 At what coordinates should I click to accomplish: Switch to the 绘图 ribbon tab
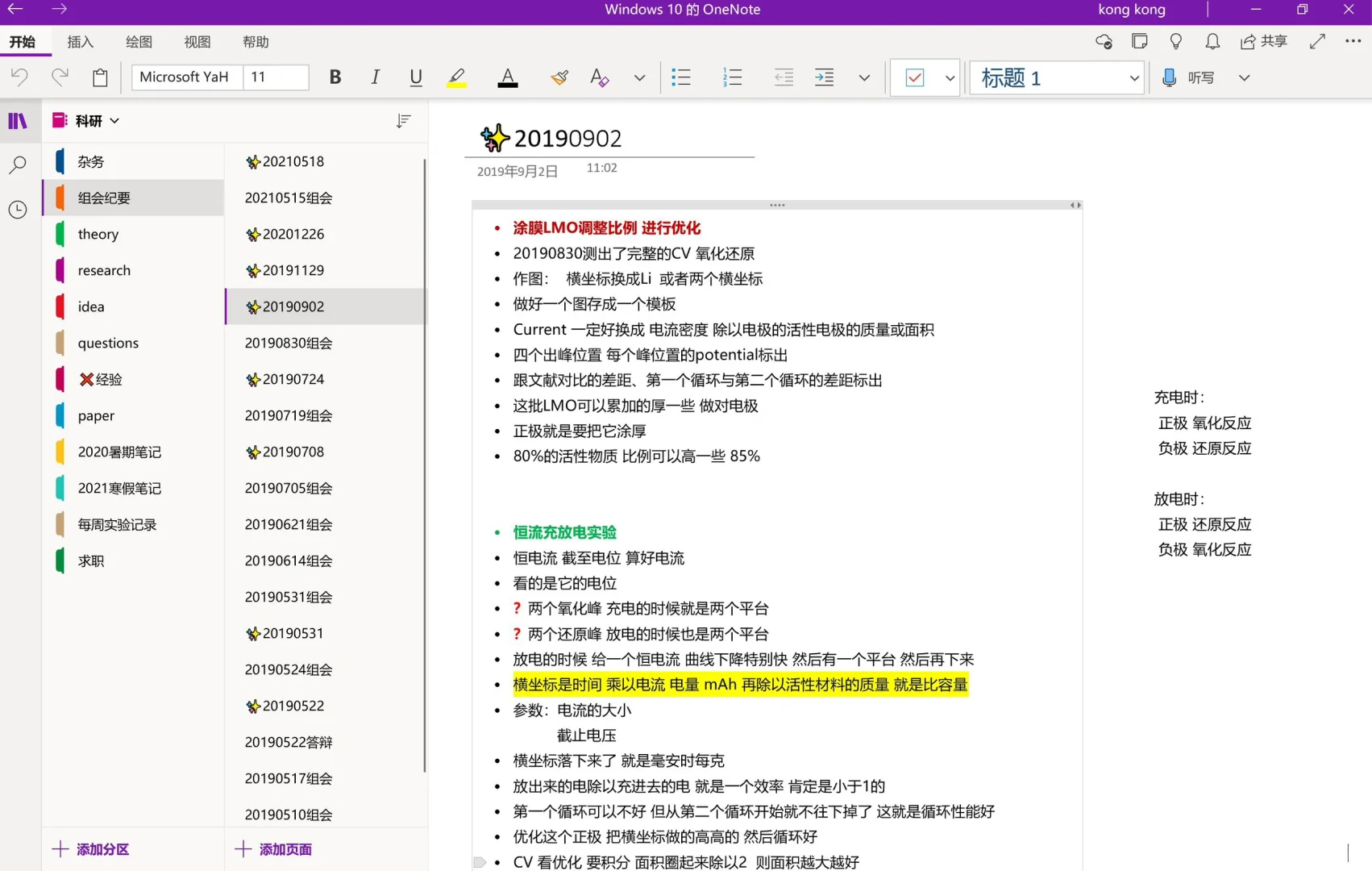pos(138,42)
